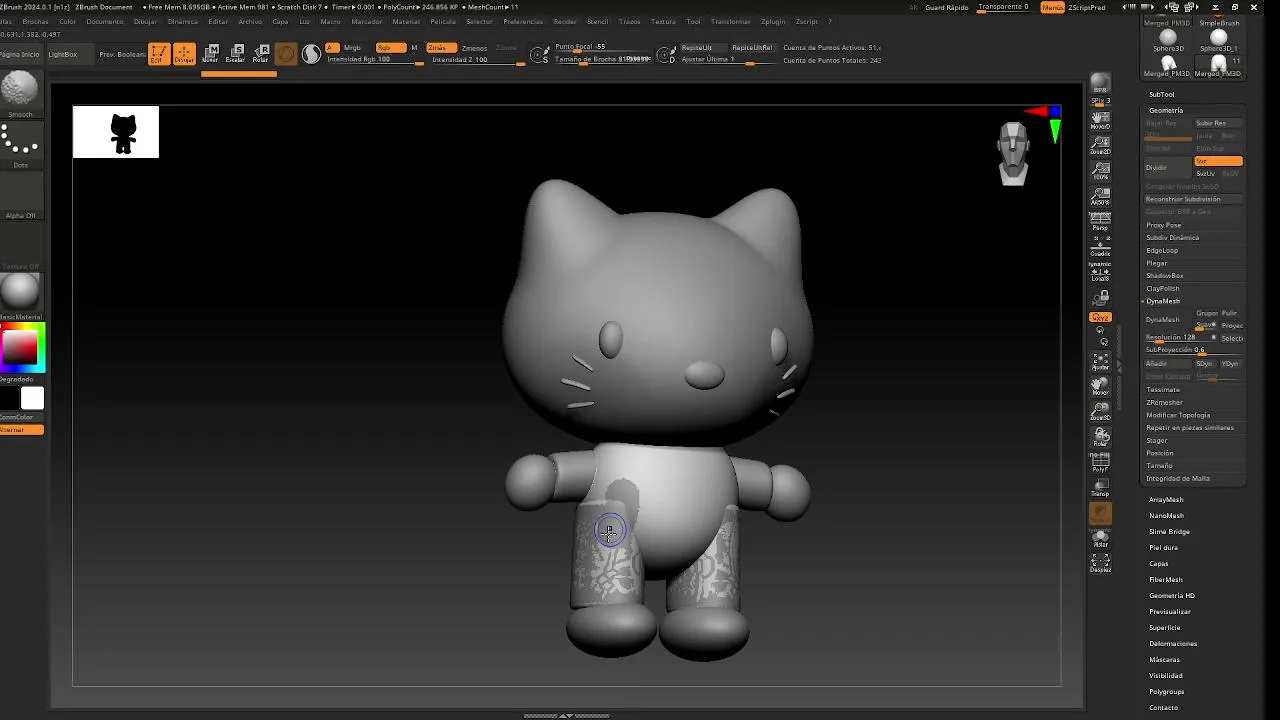Viewport: 1280px width, 720px height.
Task: Open the Documento menu
Action: 105,21
